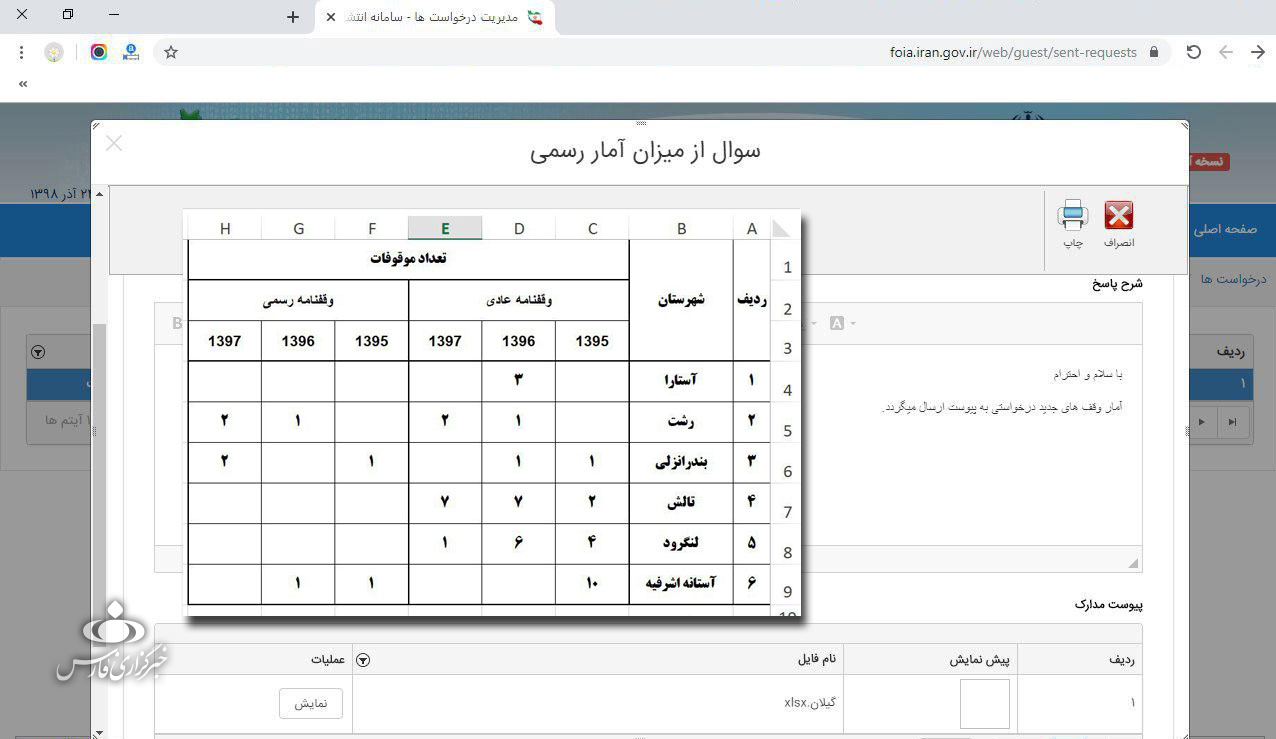
Task: Select spreadsheet row number 9
Action: click(x=787, y=592)
